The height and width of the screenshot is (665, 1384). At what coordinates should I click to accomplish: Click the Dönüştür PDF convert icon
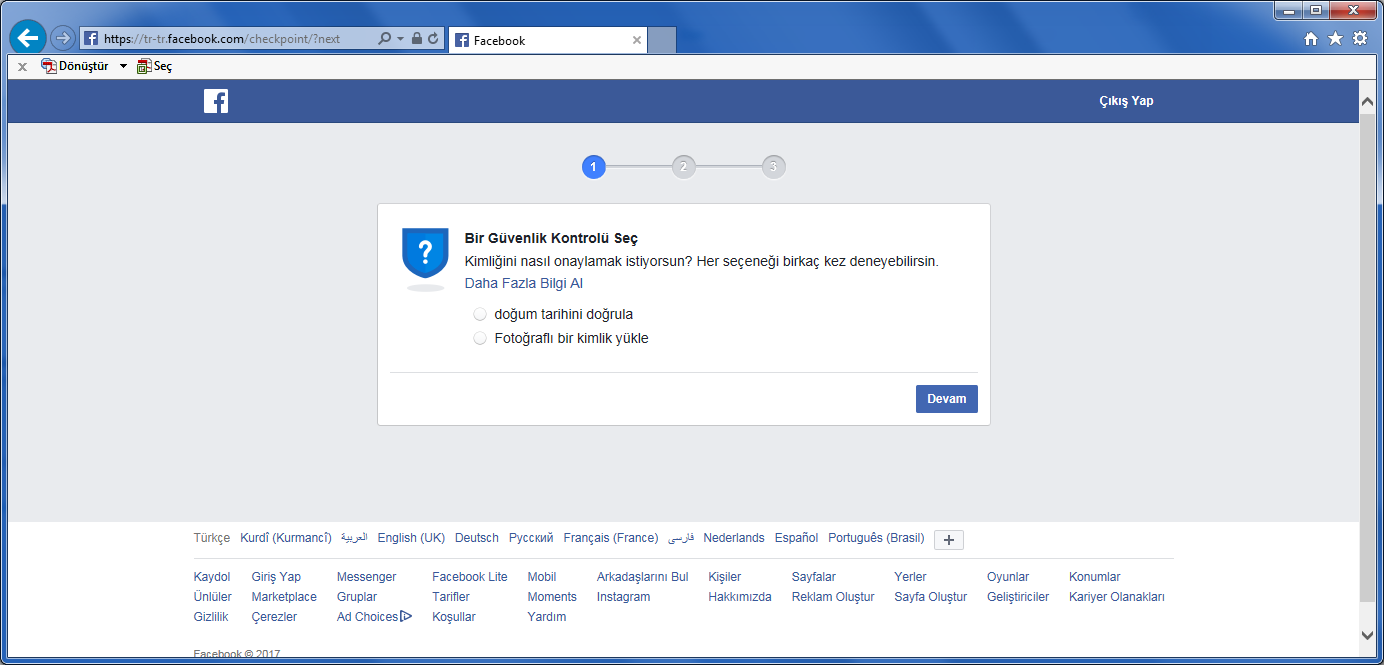click(49, 66)
